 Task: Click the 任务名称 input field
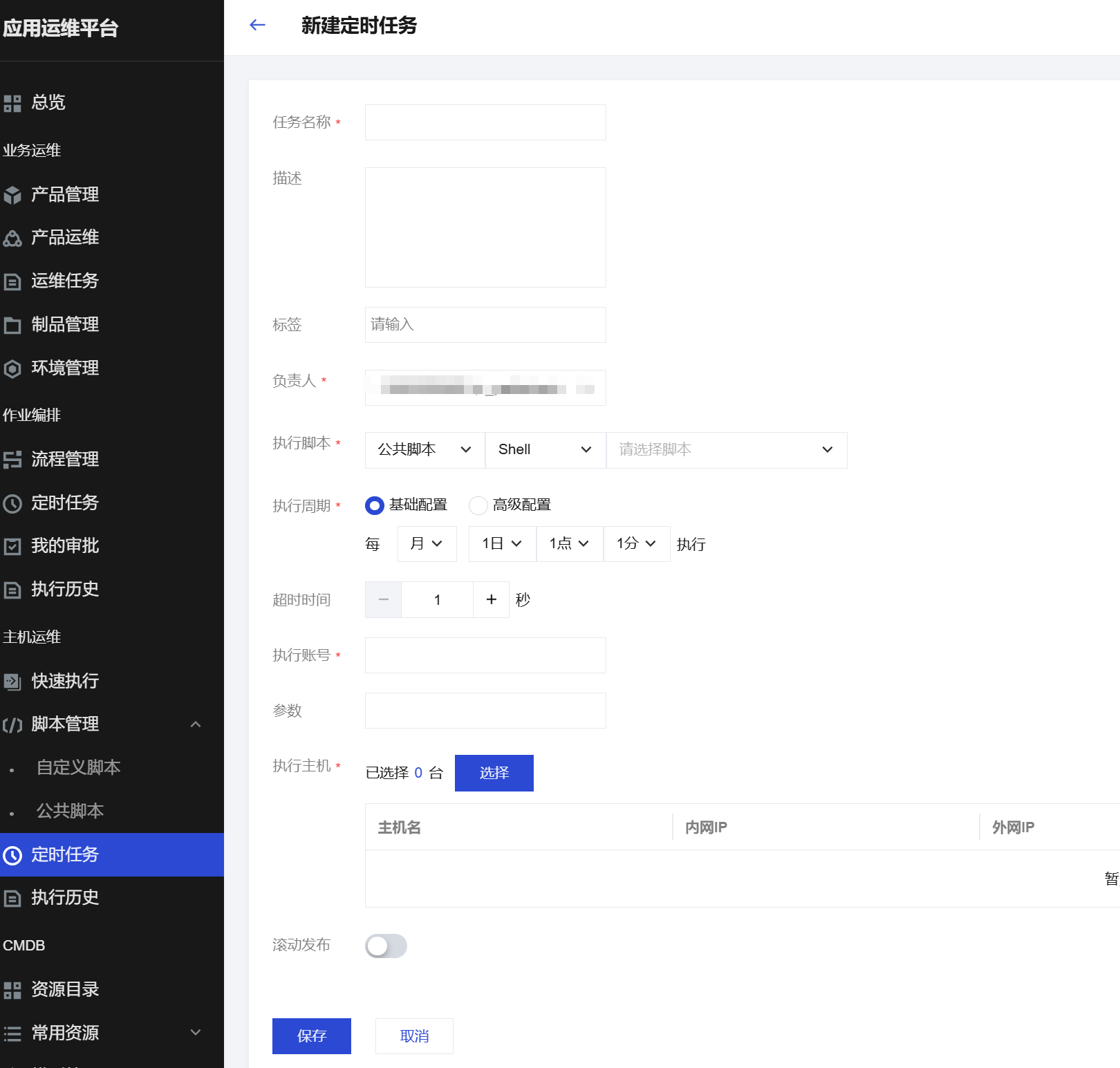pos(485,122)
